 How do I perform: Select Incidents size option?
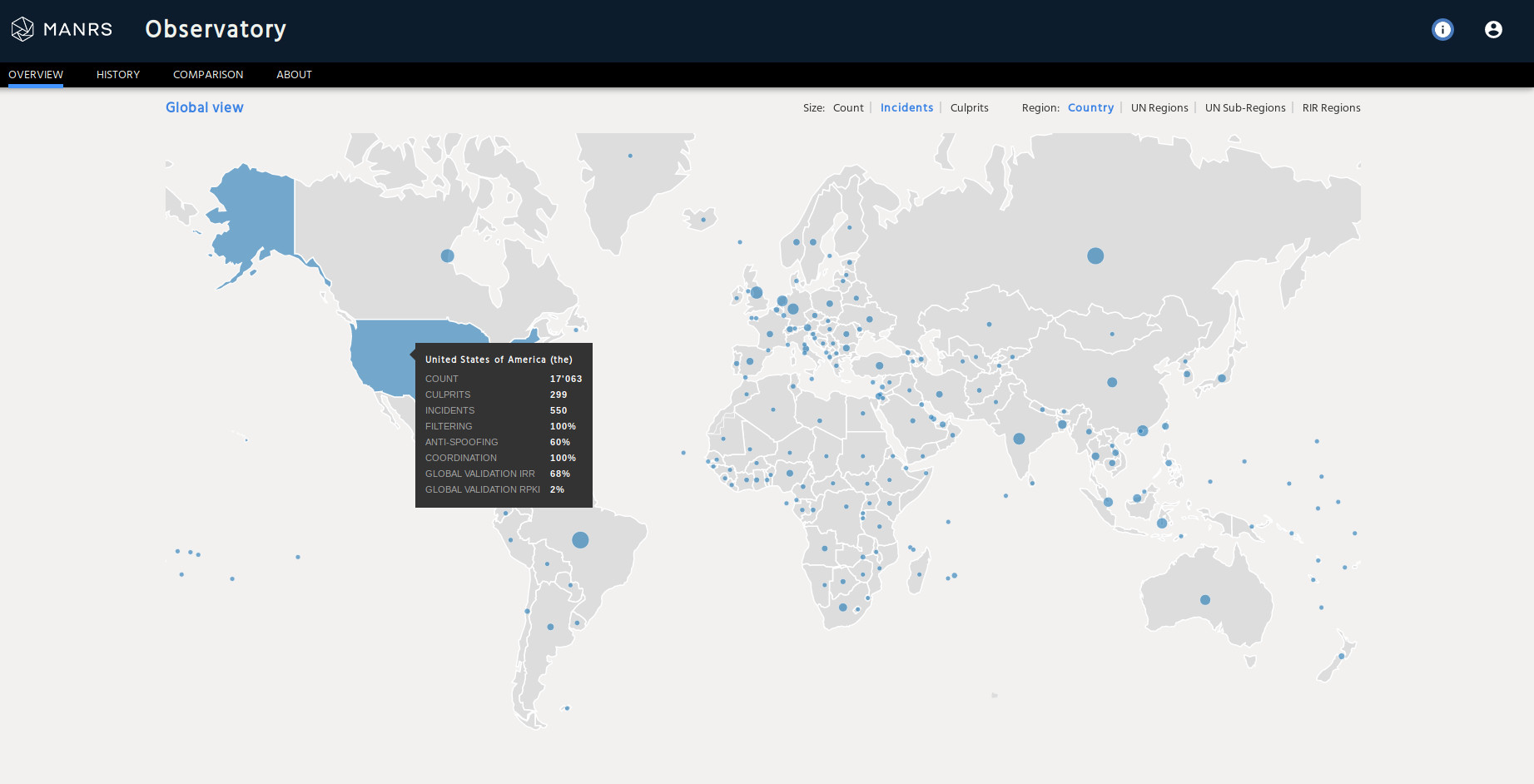tap(906, 108)
